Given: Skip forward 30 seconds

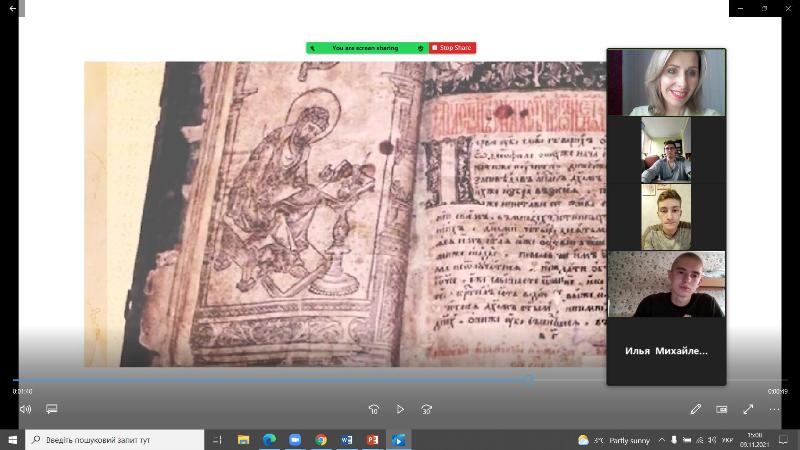Looking at the screenshot, I should tap(427, 409).
